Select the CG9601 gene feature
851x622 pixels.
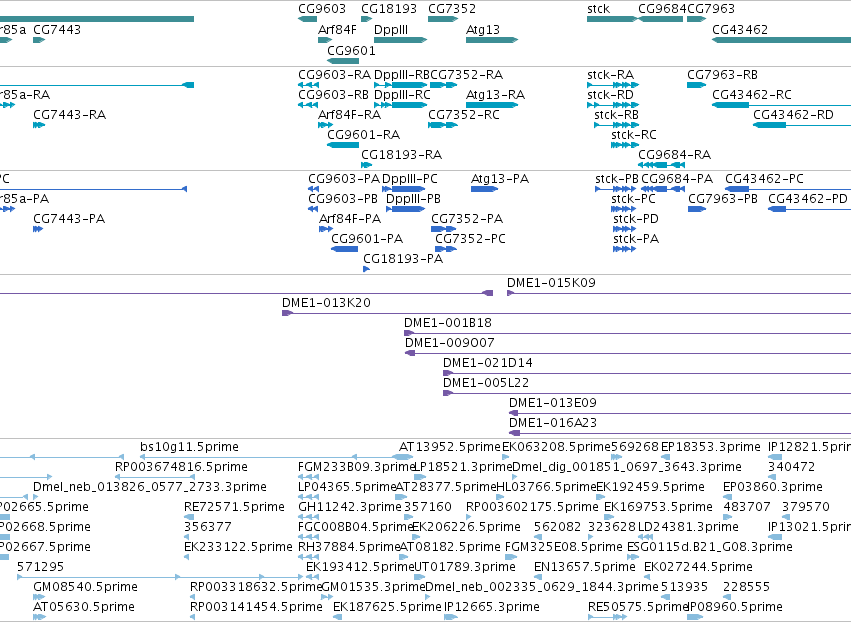[343, 61]
